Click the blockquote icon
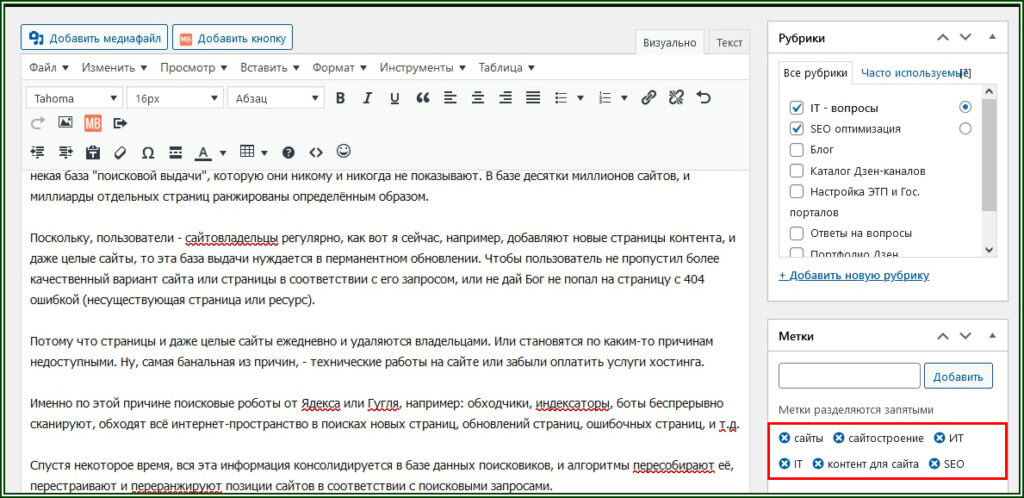Image resolution: width=1024 pixels, height=498 pixels. coord(422,98)
